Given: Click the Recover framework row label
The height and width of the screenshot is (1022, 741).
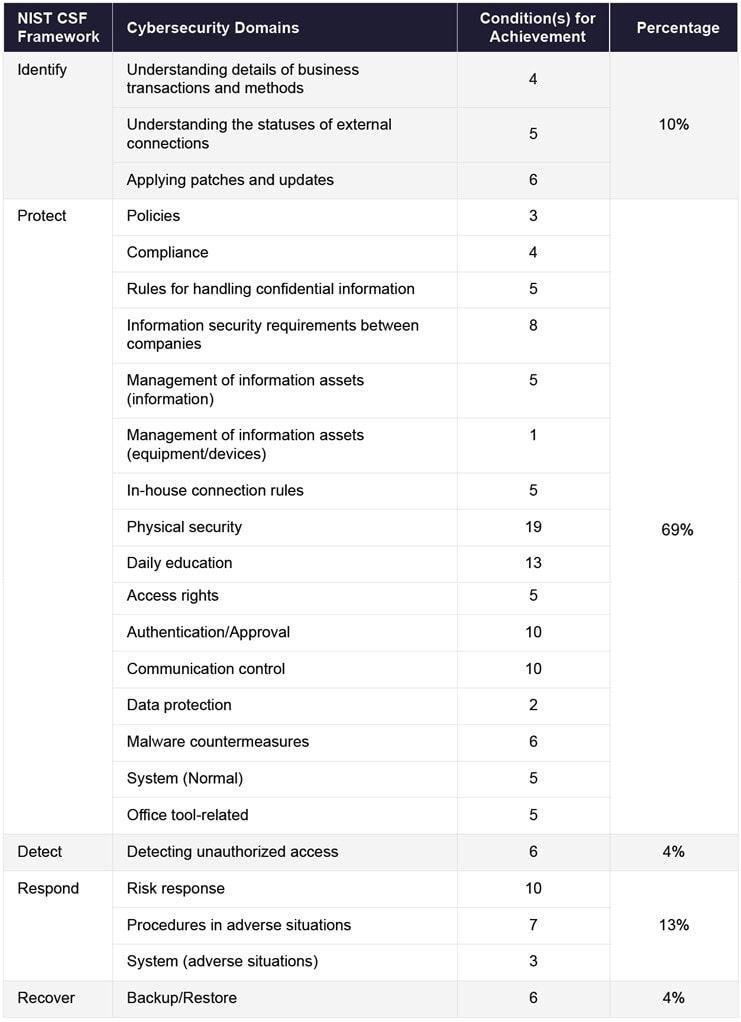Looking at the screenshot, I should tap(46, 998).
